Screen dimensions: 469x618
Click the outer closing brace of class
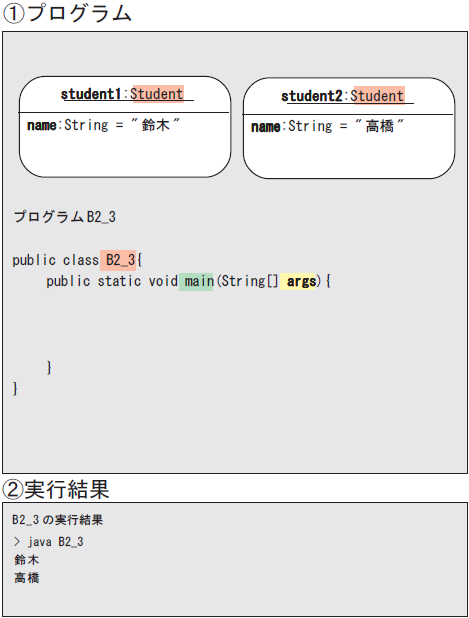coord(15,389)
